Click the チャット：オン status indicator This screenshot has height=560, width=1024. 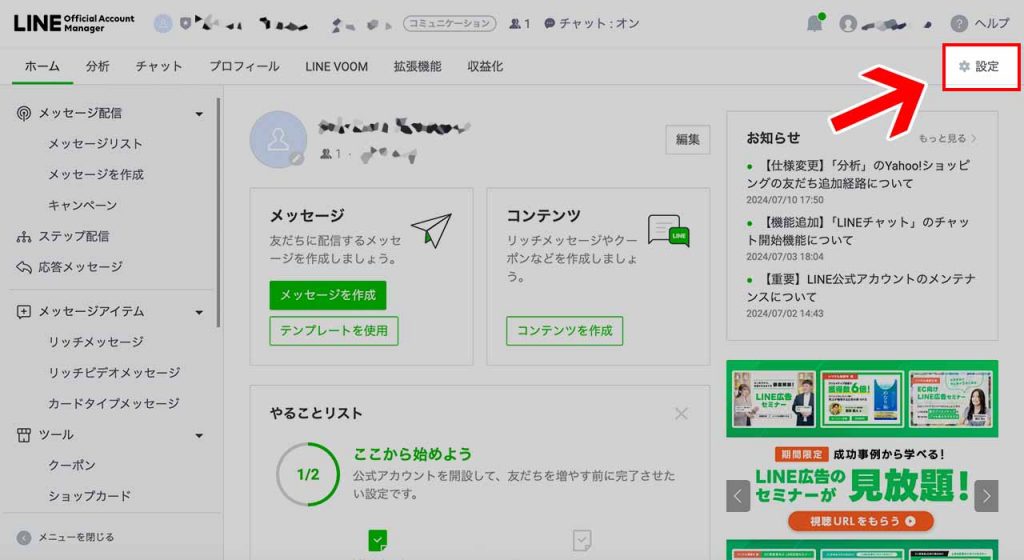(x=592, y=23)
